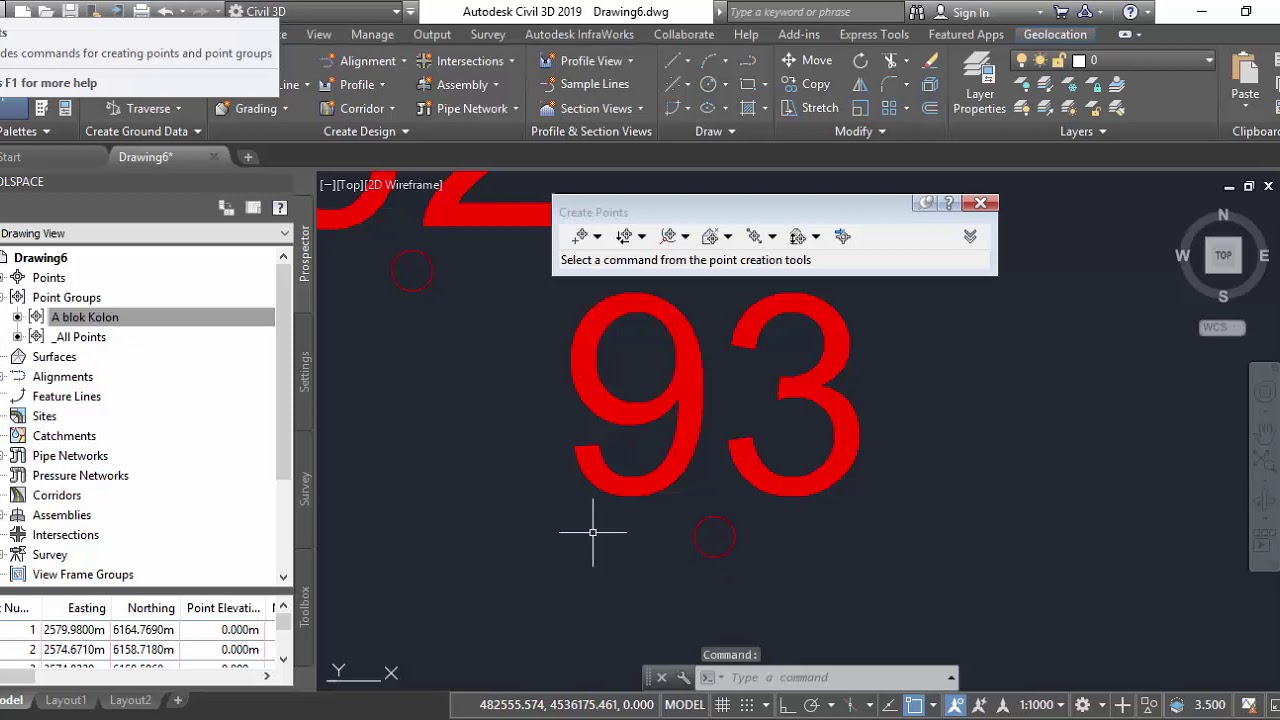Image resolution: width=1280 pixels, height=720 pixels.
Task: Click the Easting column header
Action: pos(86,608)
